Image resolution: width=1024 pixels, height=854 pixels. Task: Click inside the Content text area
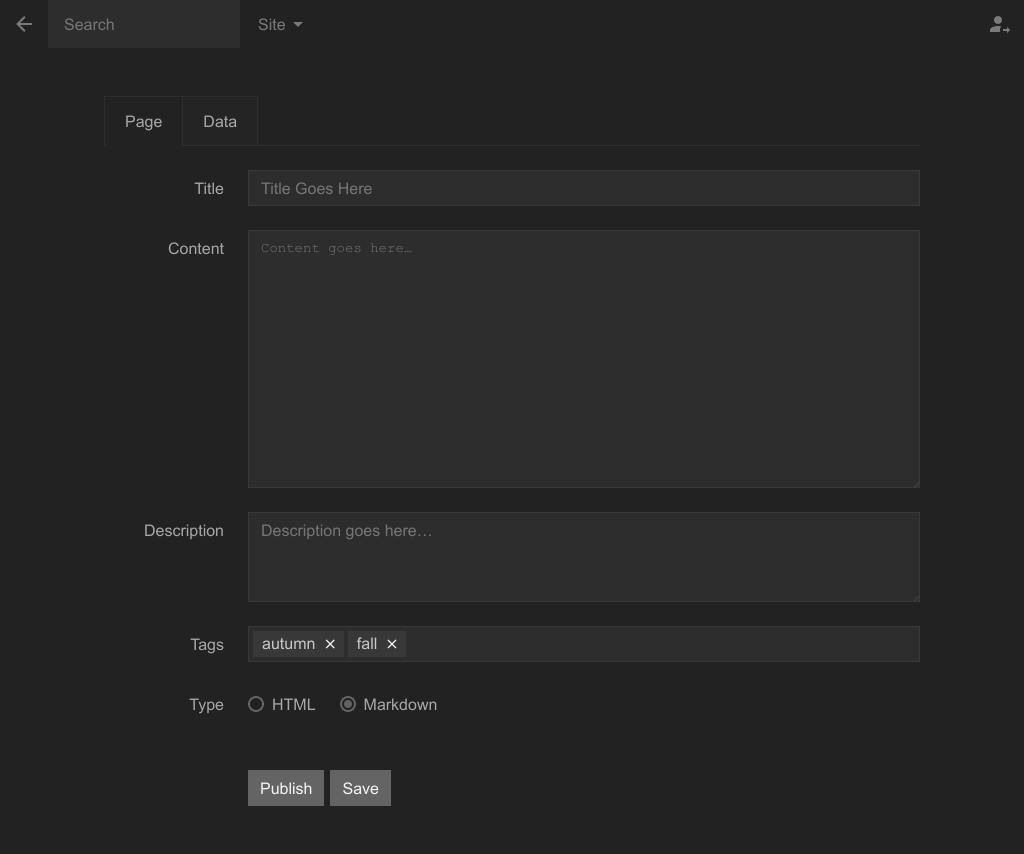(x=583, y=359)
